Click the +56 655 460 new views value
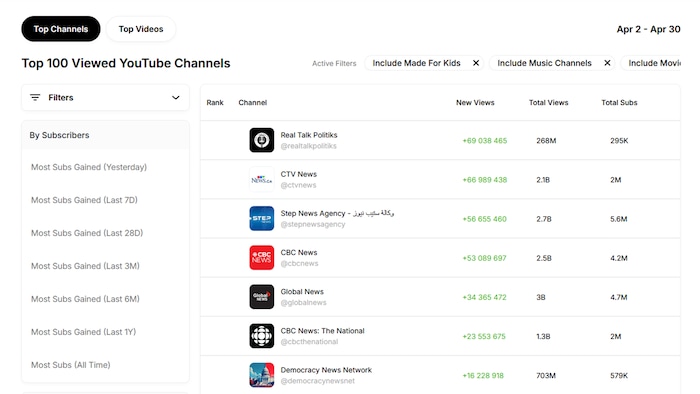700x394 pixels. point(484,219)
